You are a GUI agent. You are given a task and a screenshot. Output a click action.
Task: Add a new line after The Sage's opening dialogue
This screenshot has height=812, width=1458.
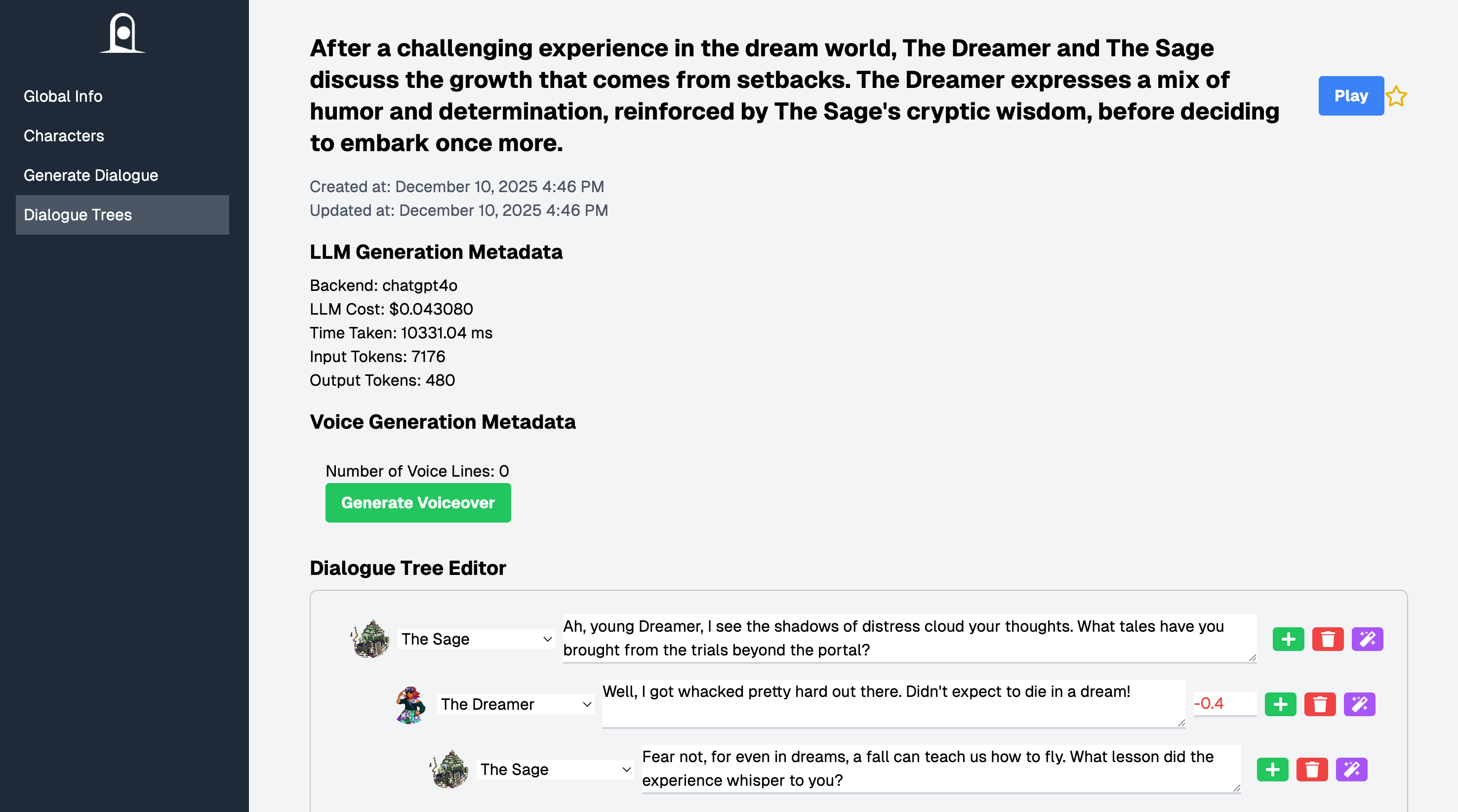[x=1288, y=639]
